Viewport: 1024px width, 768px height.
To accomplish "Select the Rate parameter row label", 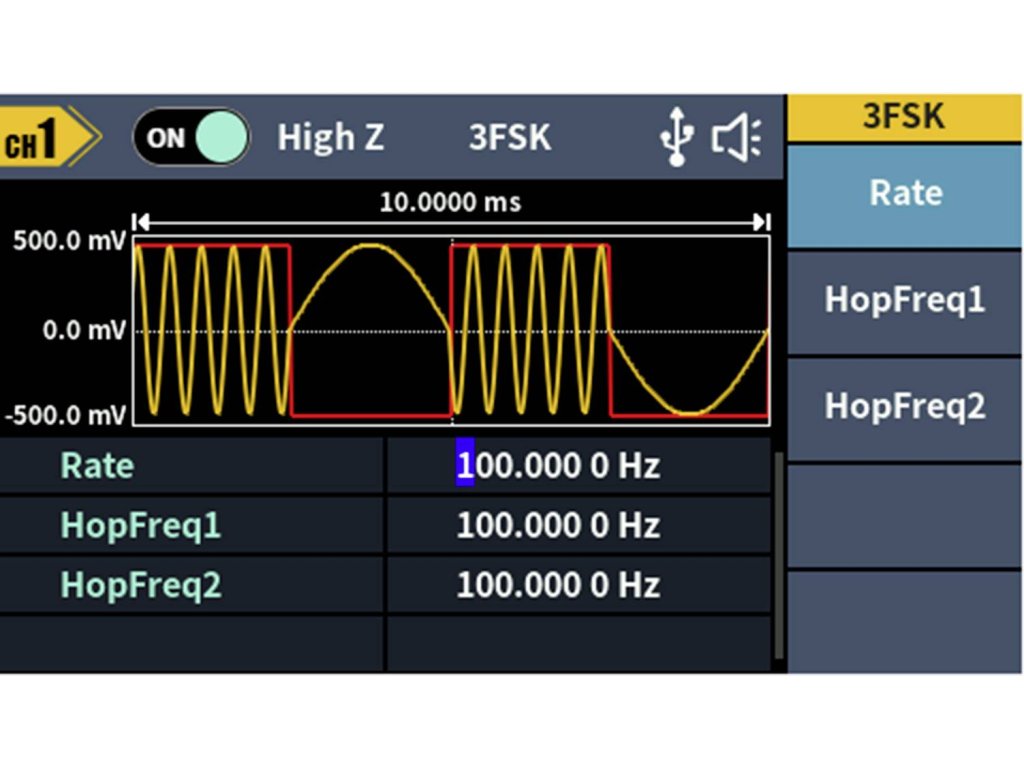I will tap(97, 466).
